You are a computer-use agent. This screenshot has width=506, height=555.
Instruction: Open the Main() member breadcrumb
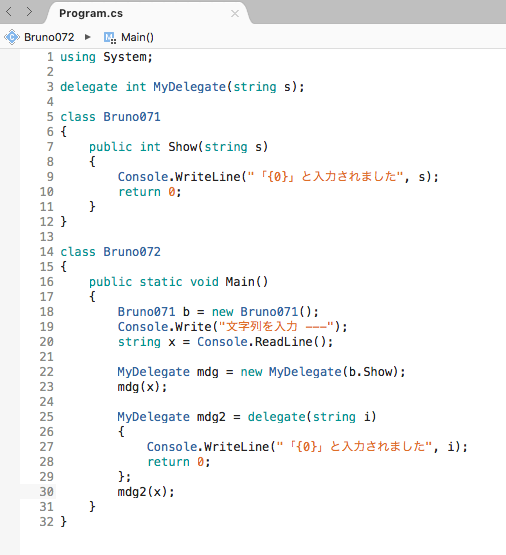coord(137,37)
